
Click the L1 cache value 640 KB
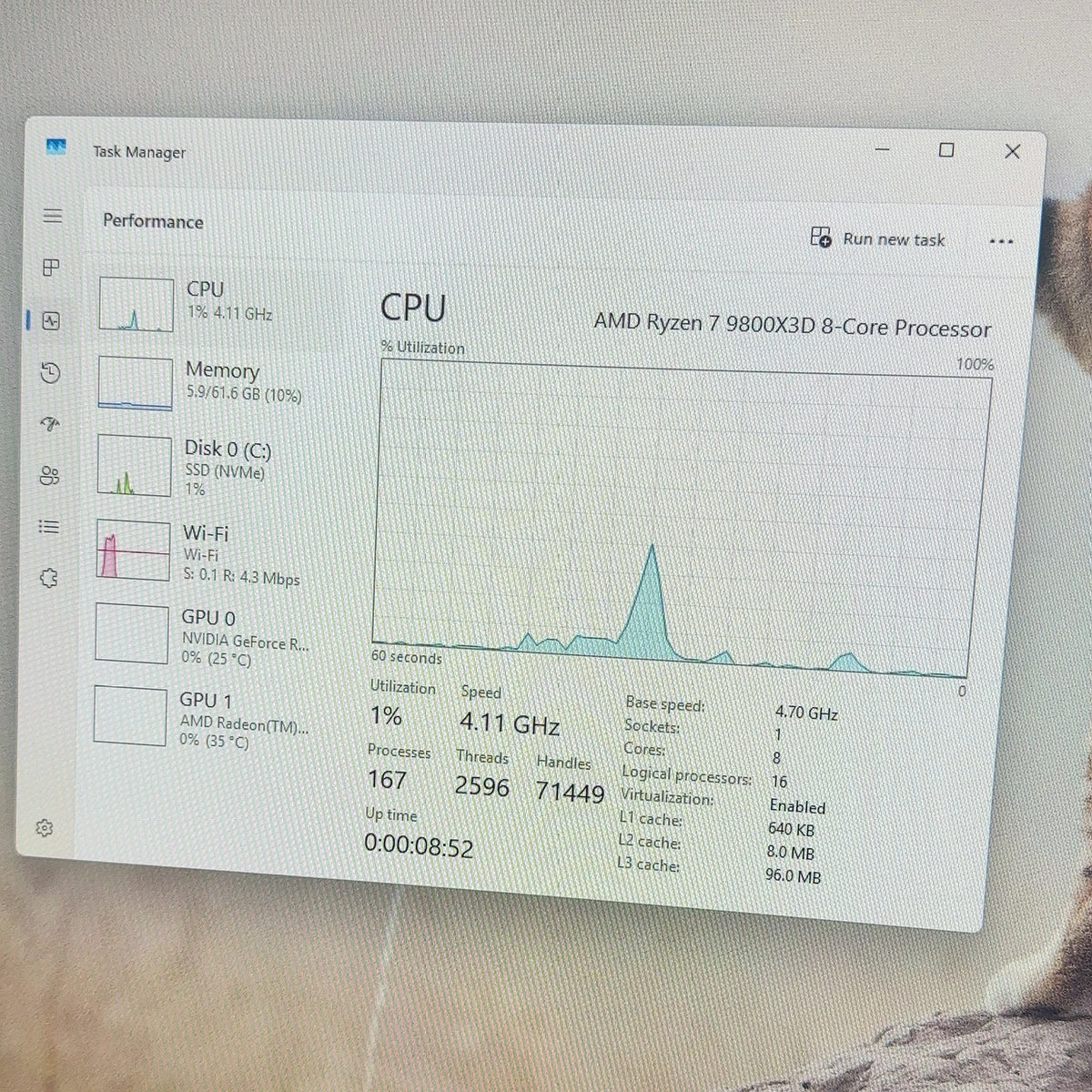791,829
